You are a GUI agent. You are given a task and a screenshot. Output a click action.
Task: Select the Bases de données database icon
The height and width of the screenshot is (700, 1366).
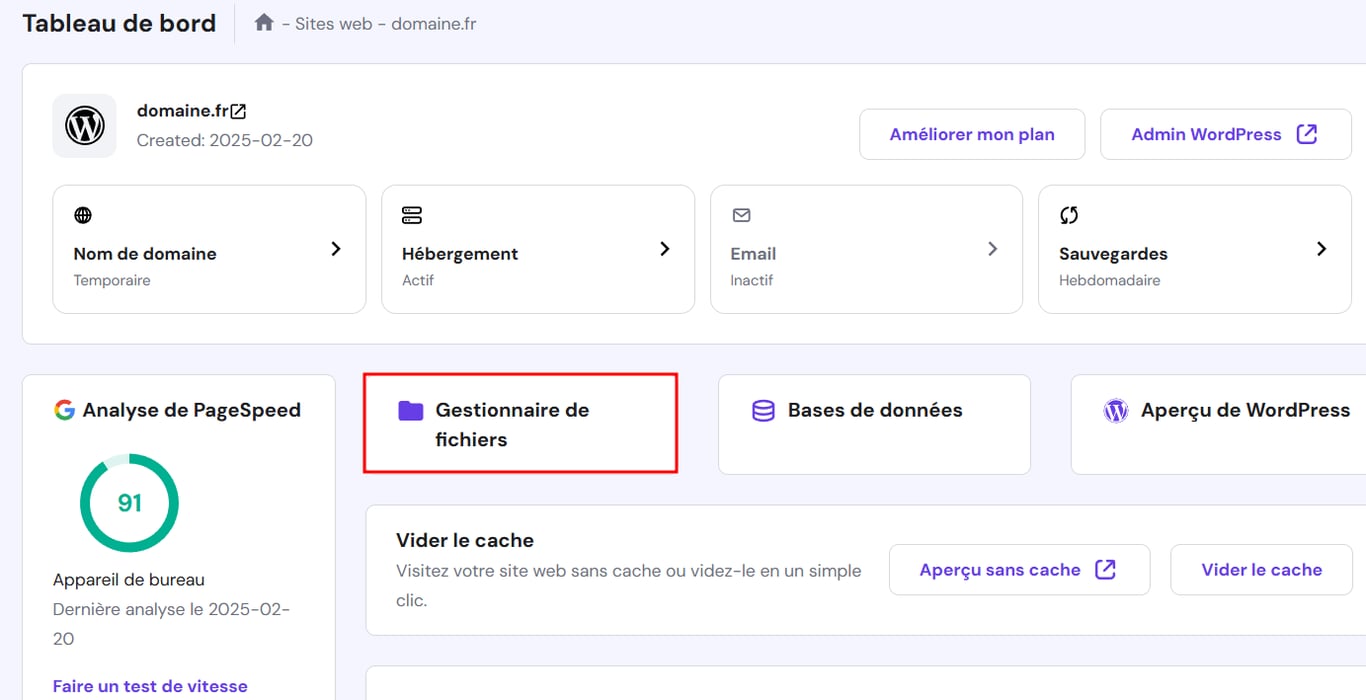763,409
